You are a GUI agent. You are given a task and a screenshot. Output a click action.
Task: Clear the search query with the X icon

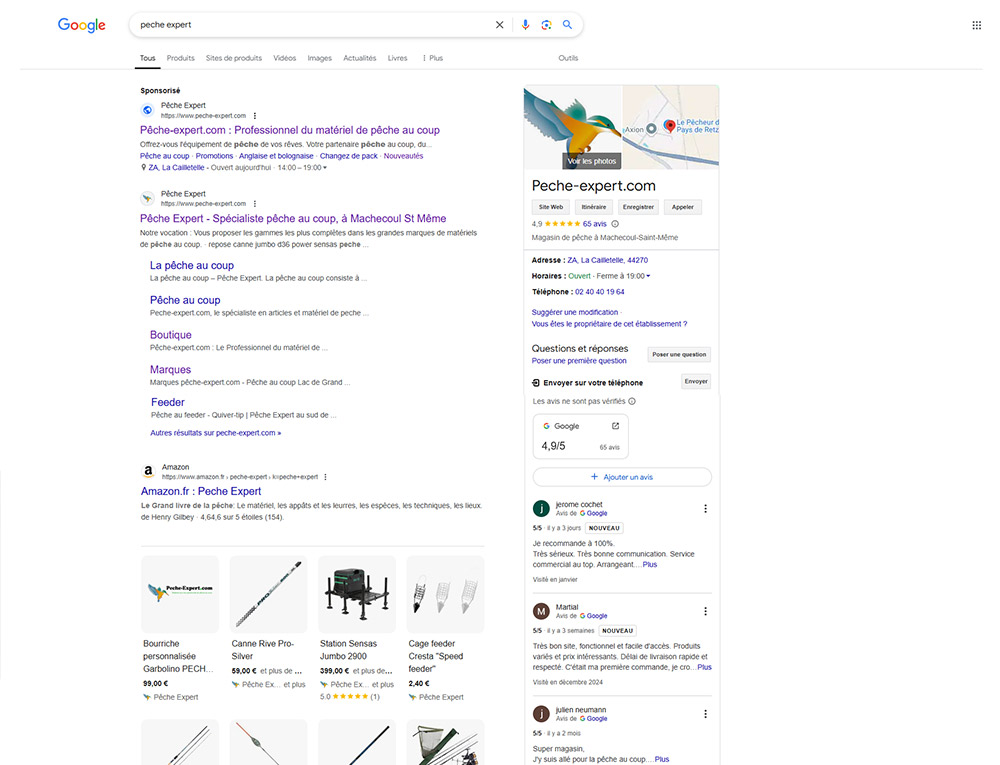499,25
